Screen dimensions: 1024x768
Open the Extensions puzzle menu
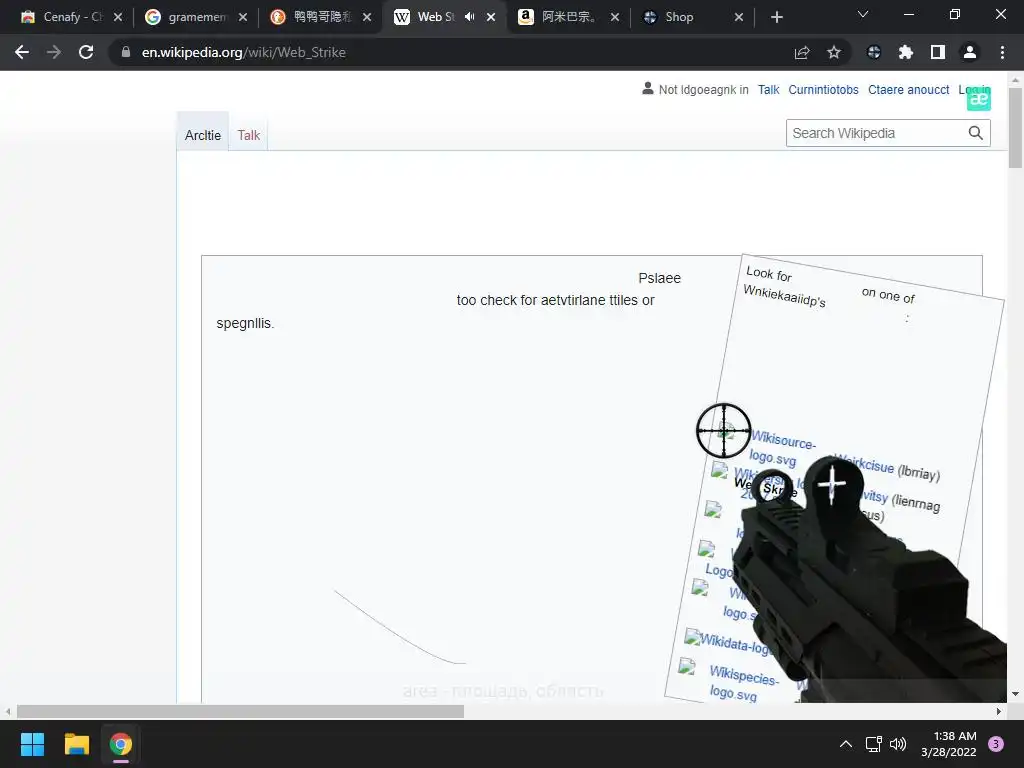pos(906,52)
